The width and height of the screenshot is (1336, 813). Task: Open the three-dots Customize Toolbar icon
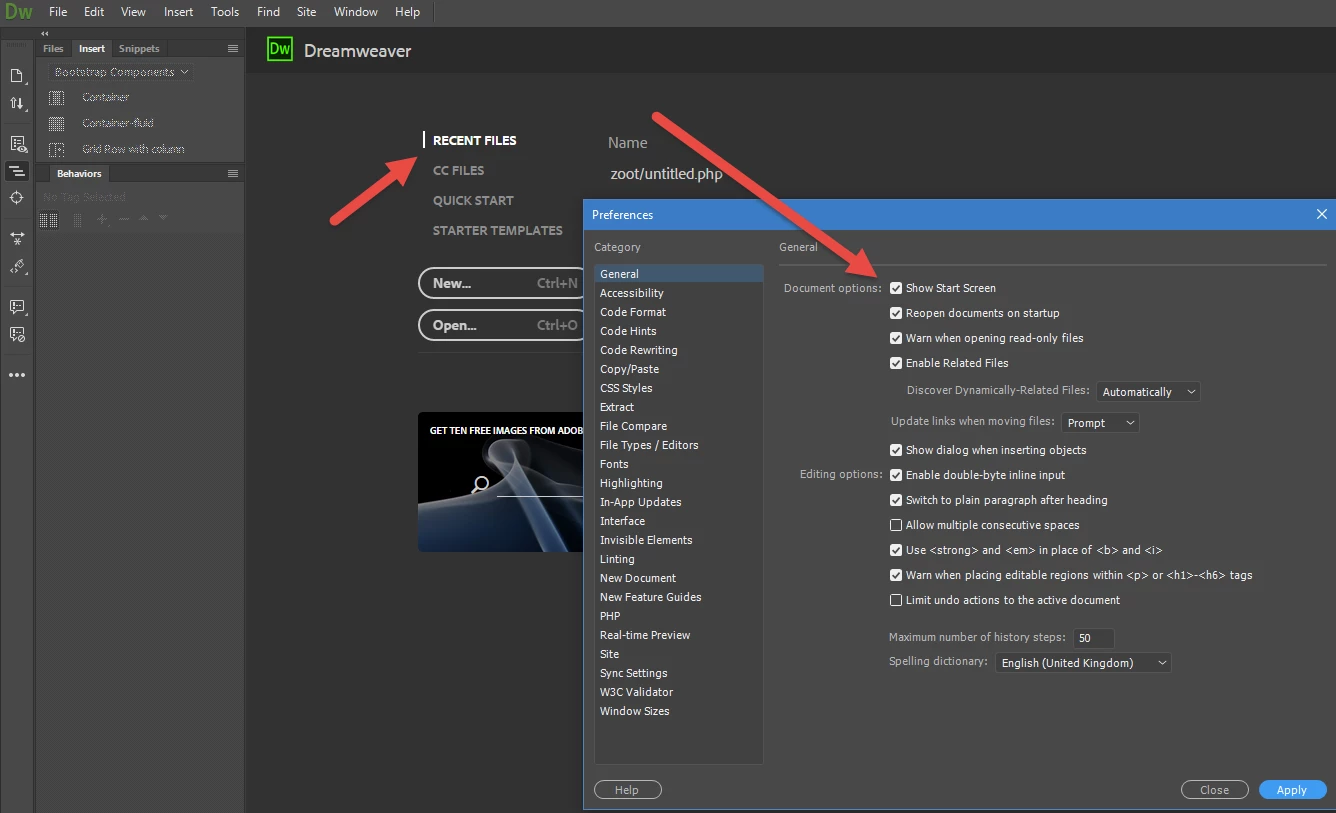tap(17, 375)
